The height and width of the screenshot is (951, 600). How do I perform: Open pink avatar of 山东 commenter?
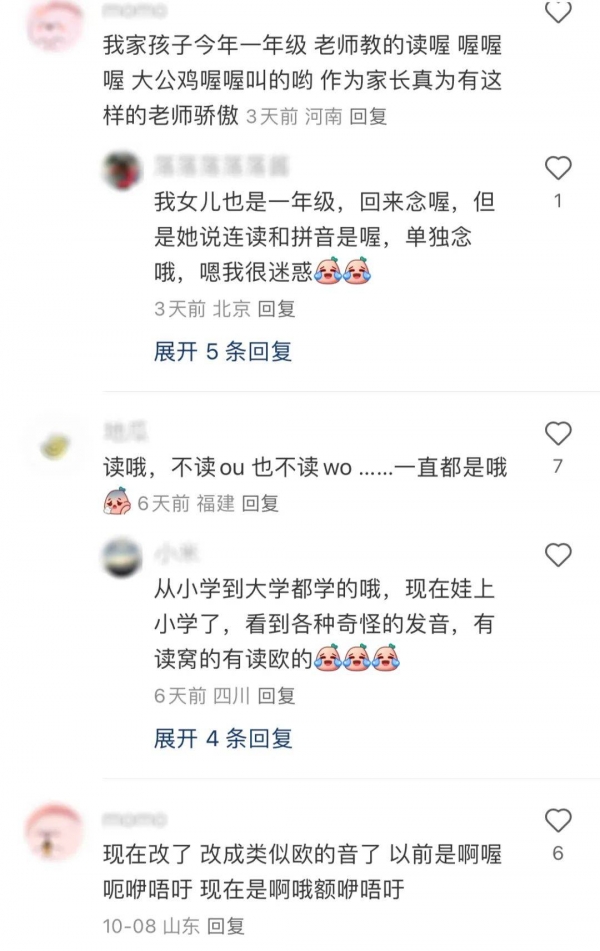(x=55, y=834)
